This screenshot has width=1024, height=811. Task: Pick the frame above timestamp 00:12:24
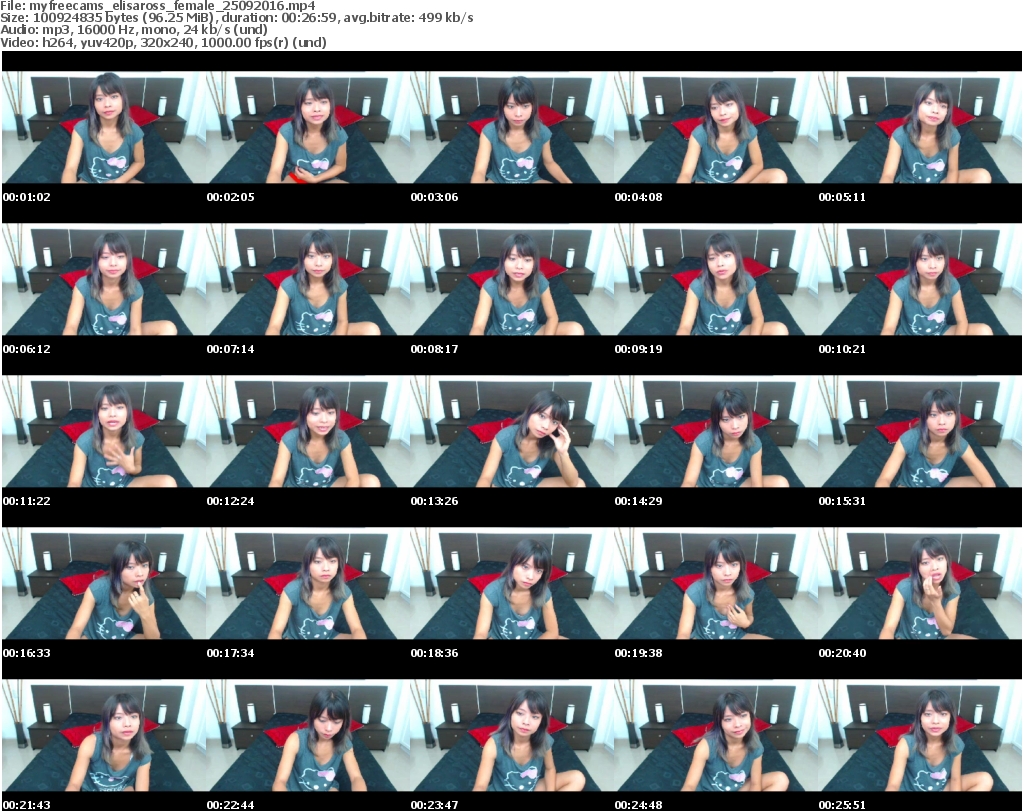(308, 432)
